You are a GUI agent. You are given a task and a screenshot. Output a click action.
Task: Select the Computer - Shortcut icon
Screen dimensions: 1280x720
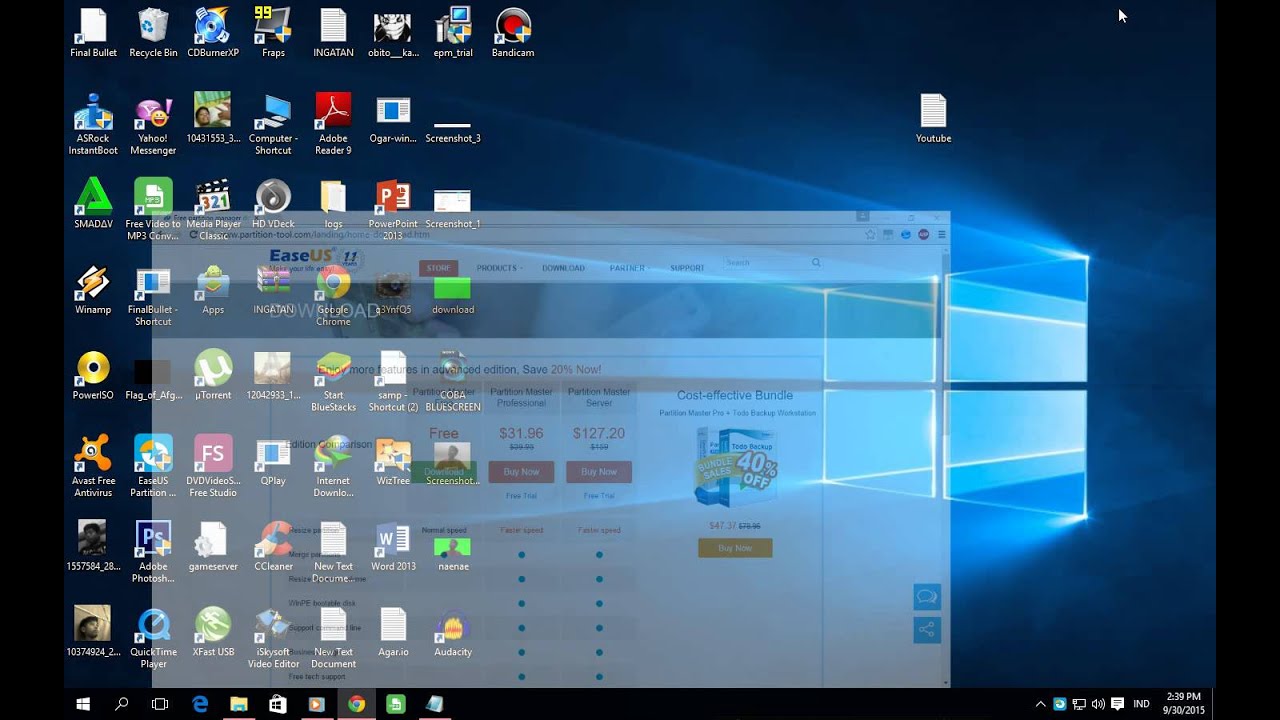tap(273, 124)
